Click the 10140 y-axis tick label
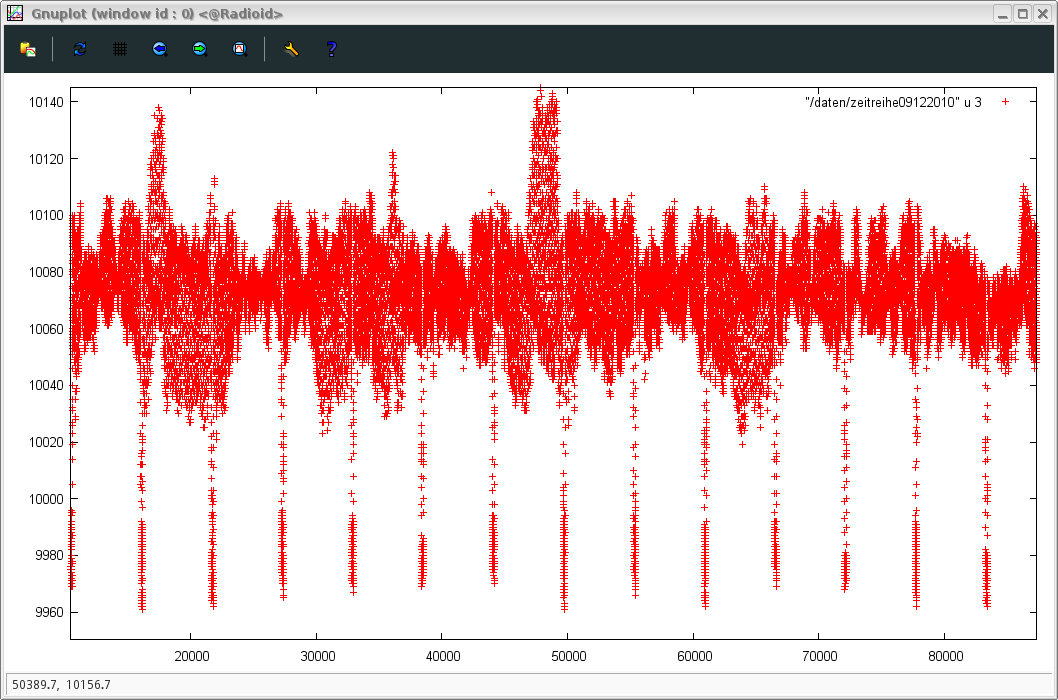 46,102
